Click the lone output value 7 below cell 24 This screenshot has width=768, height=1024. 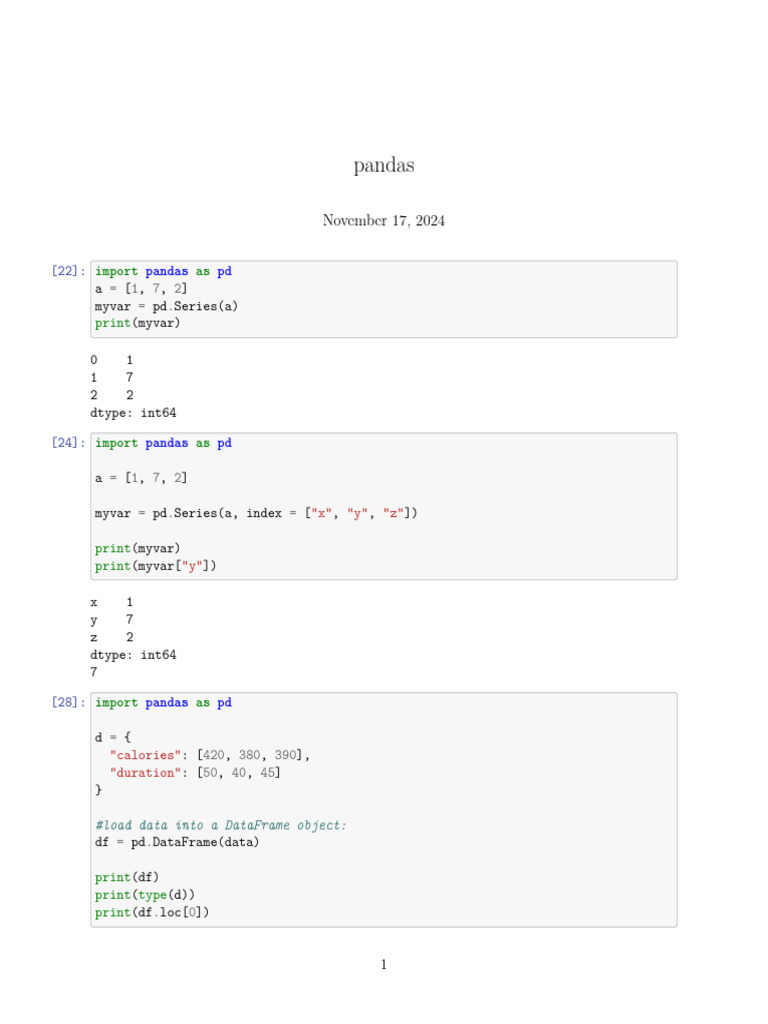94,673
